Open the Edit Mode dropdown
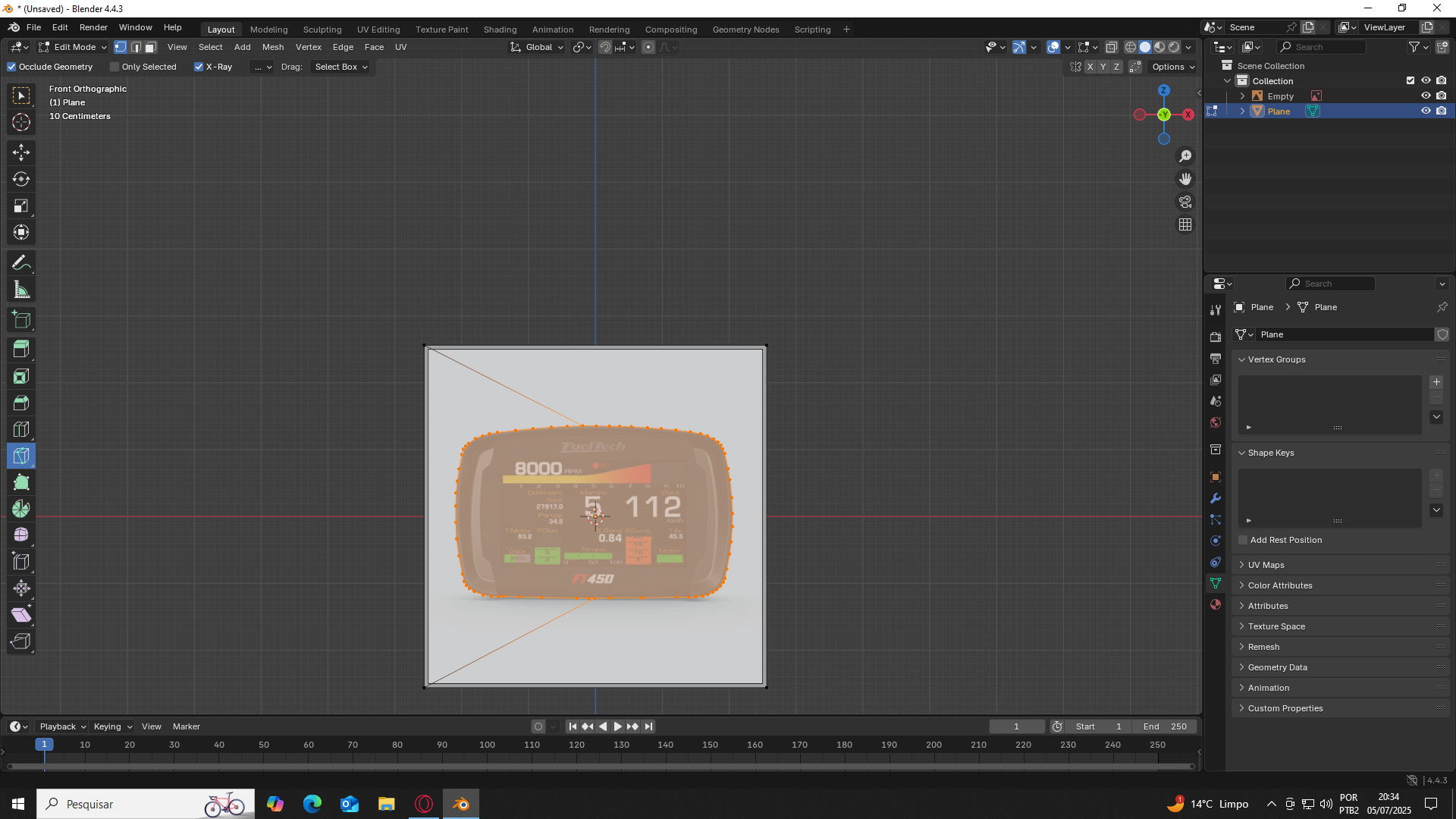The image size is (1456, 819). click(73, 47)
